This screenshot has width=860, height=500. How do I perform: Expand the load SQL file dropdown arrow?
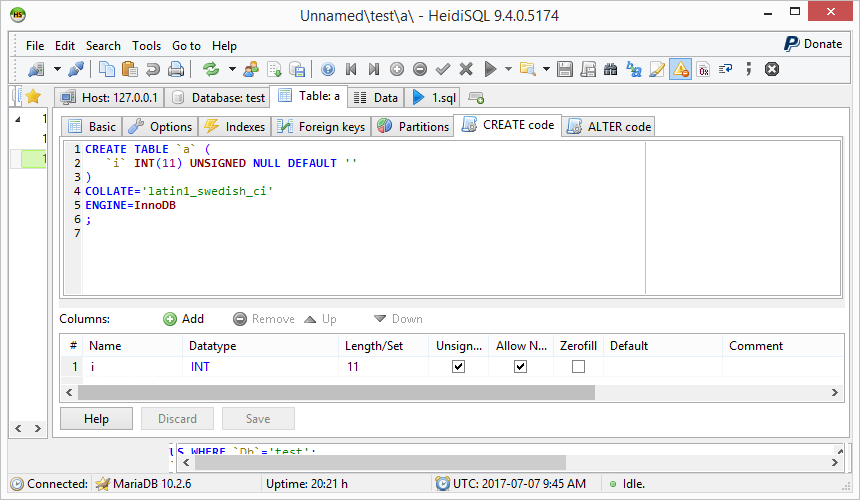(546, 69)
